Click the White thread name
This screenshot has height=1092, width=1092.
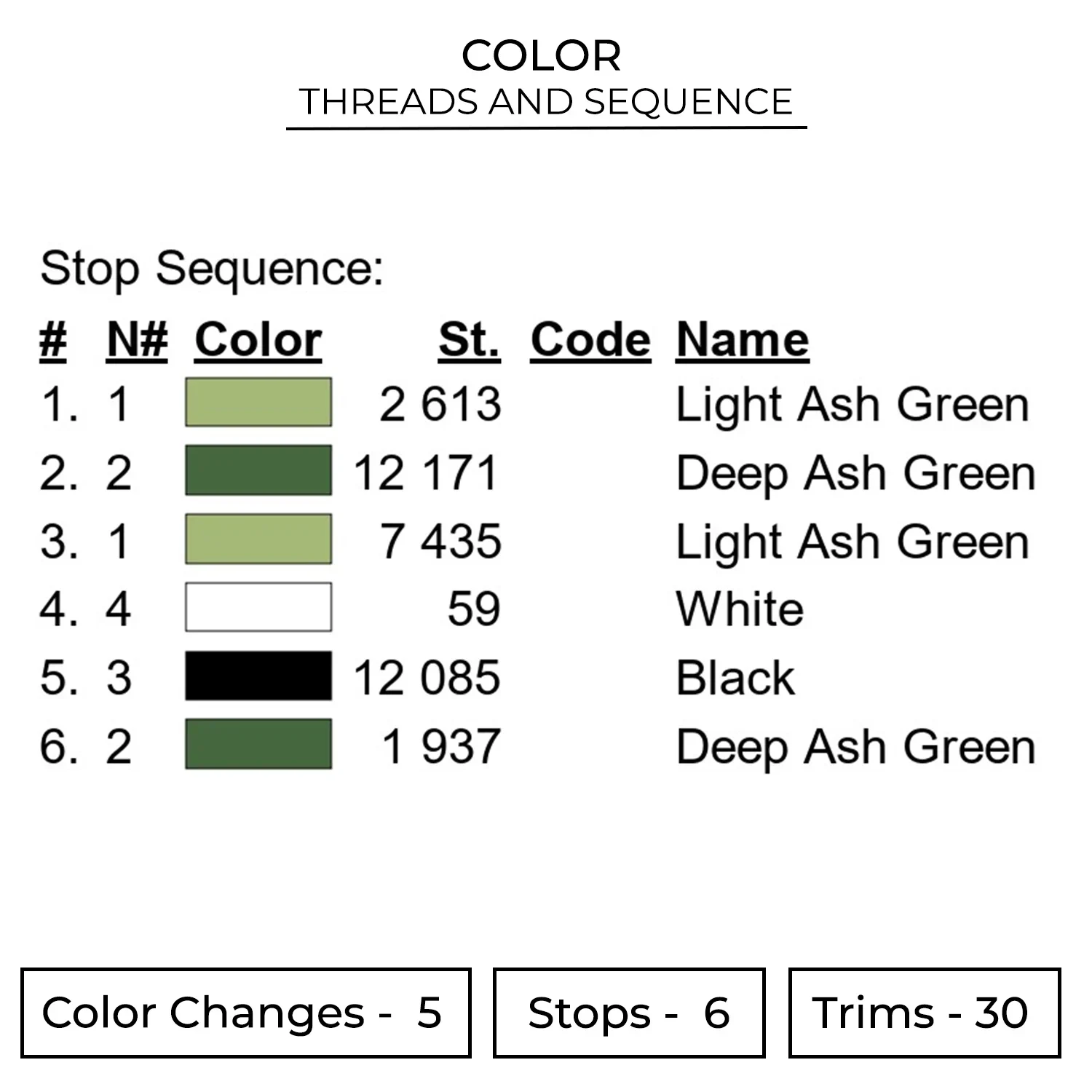(x=740, y=609)
